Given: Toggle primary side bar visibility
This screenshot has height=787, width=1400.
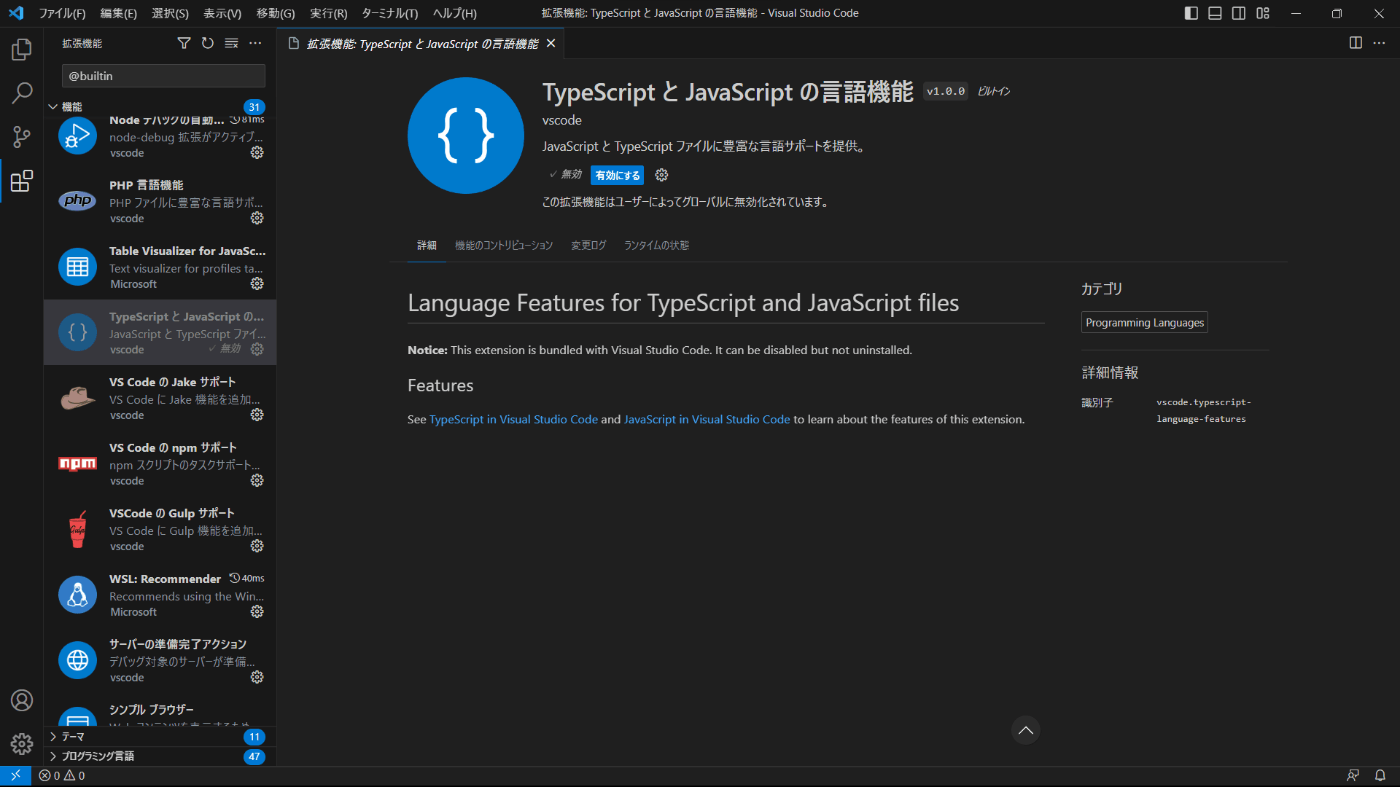Looking at the screenshot, I should (1191, 13).
